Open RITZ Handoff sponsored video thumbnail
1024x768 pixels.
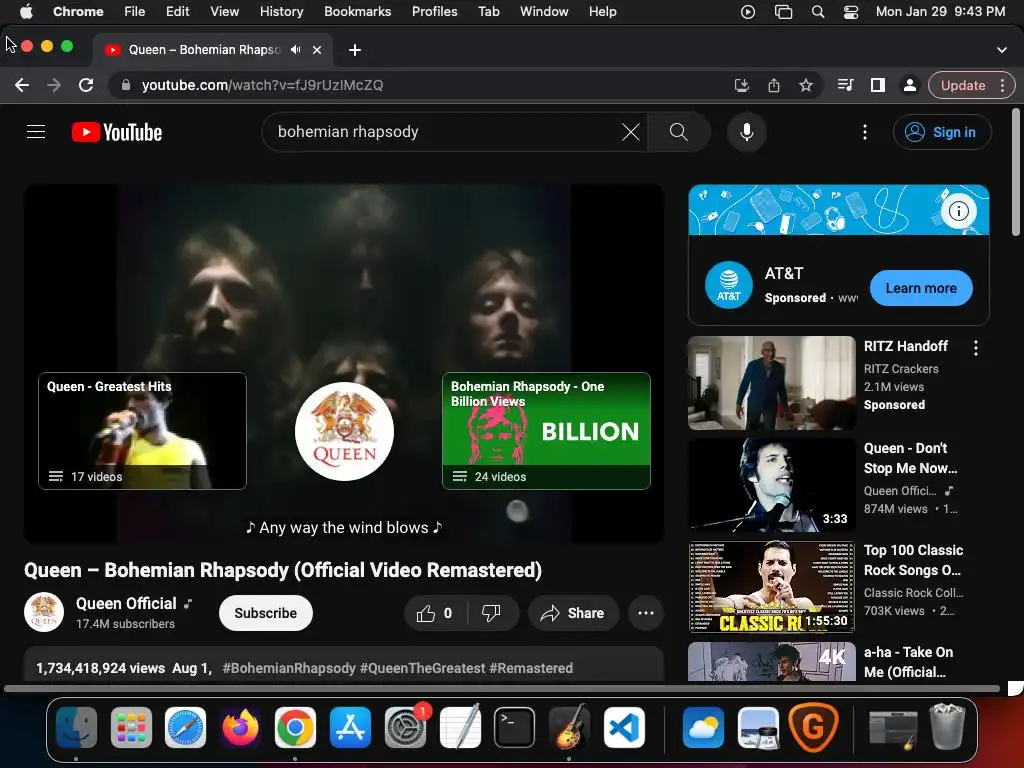(x=771, y=383)
